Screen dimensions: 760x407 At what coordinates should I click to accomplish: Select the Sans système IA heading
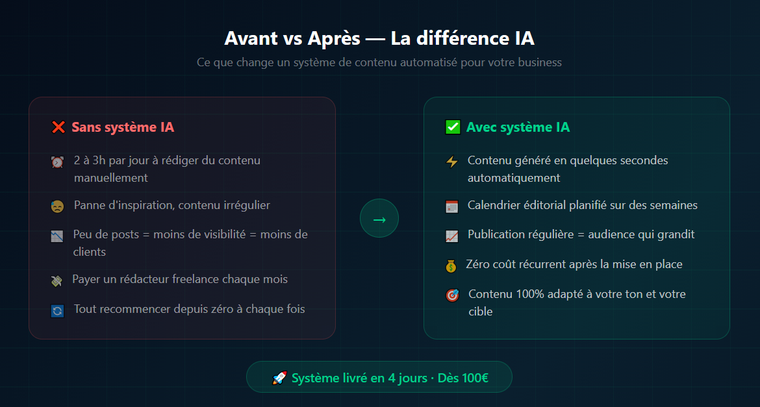(124, 127)
